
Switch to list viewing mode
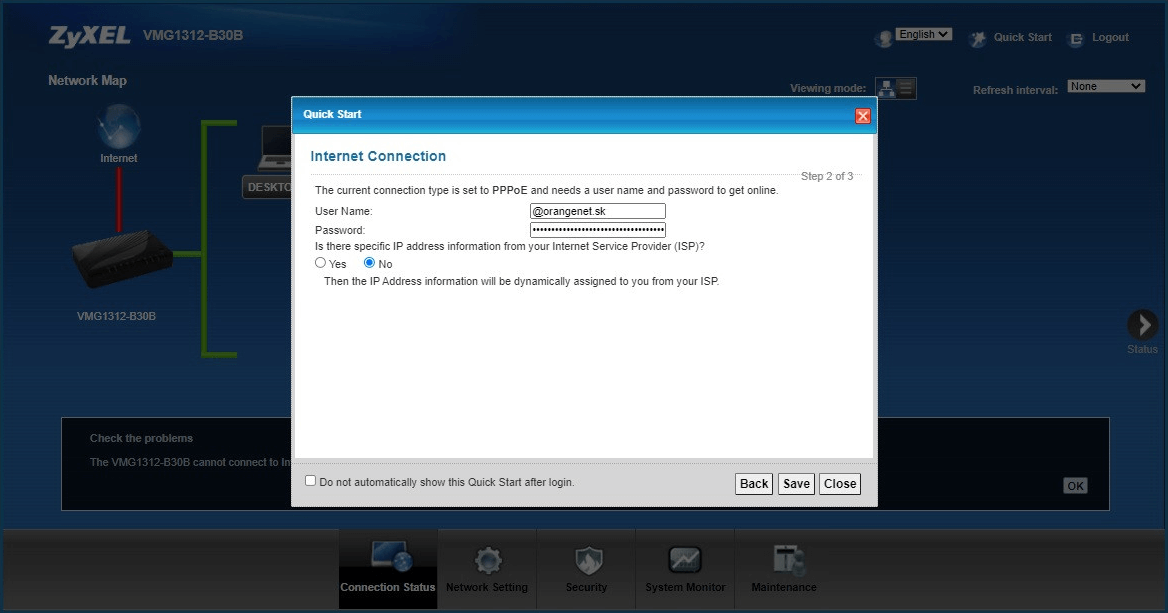coord(906,89)
